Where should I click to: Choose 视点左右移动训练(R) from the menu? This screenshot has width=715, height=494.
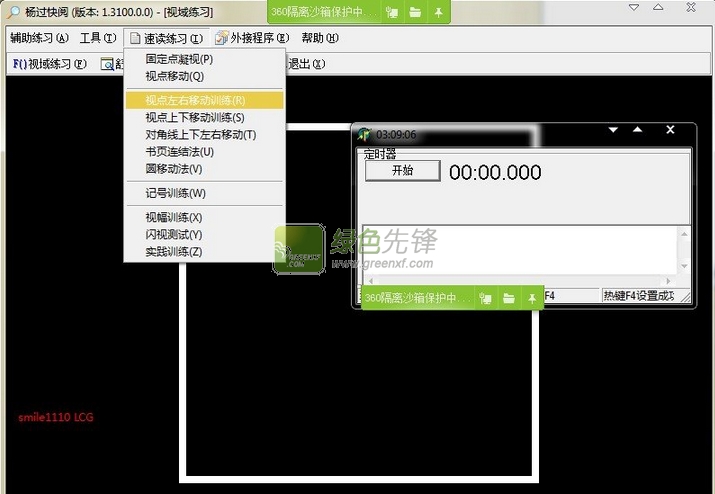204,100
